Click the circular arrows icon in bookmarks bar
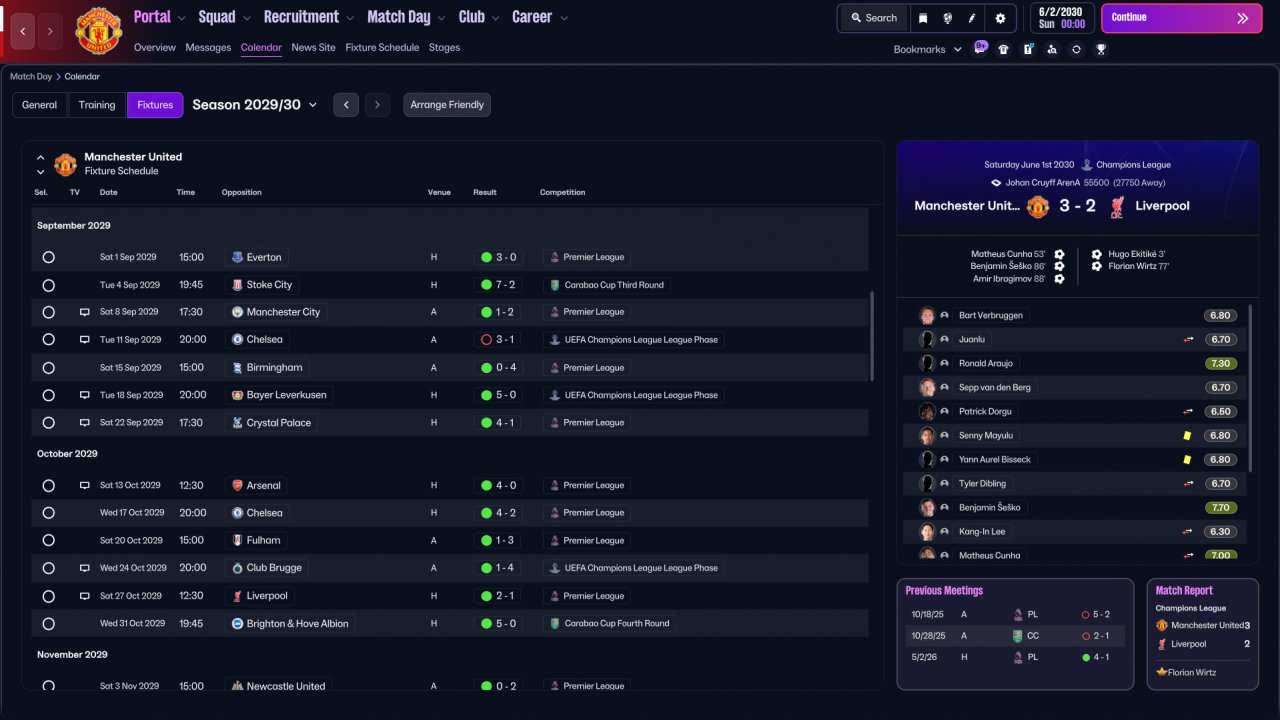Screen dimensions: 1280x720 click(x=1076, y=49)
